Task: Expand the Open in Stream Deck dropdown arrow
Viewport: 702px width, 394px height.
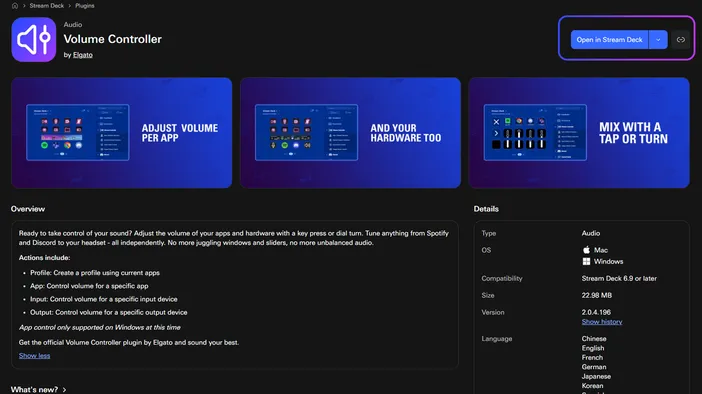Action: 658,40
